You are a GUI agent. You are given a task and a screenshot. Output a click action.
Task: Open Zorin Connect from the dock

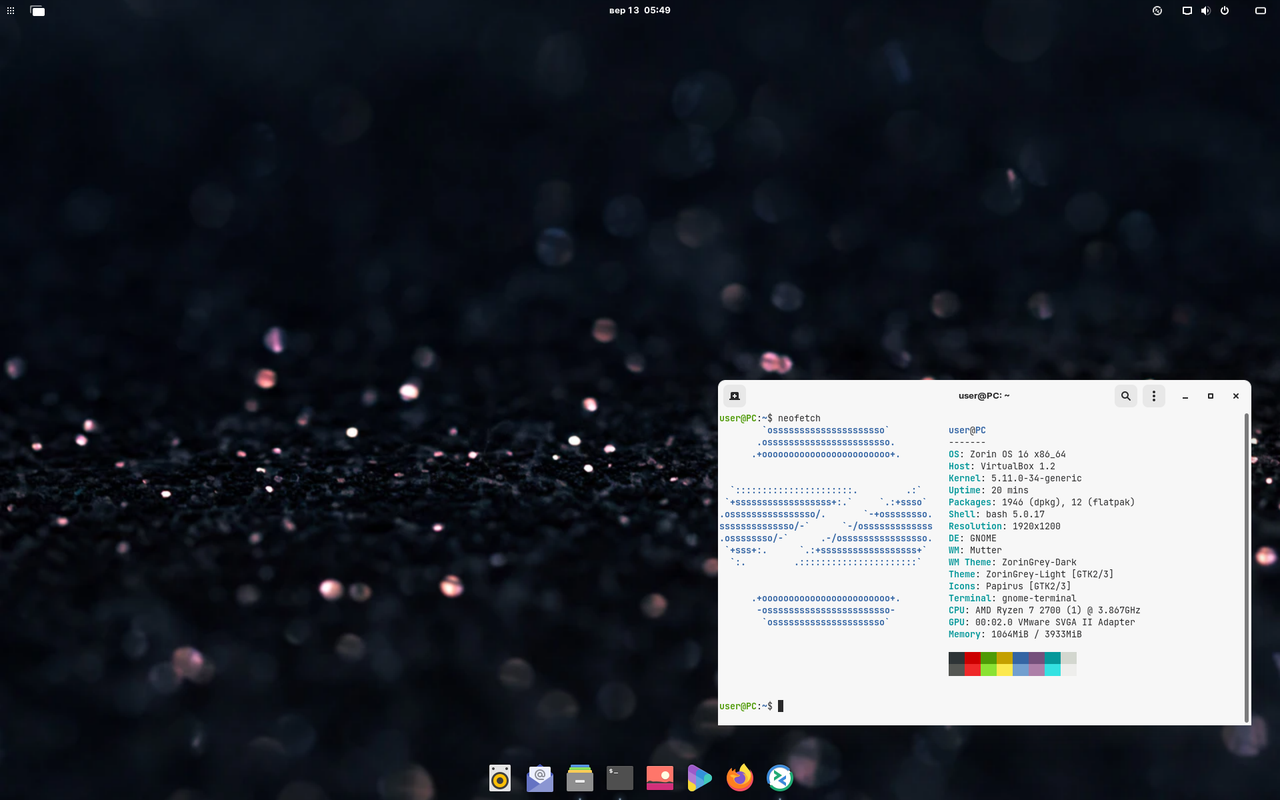779,777
